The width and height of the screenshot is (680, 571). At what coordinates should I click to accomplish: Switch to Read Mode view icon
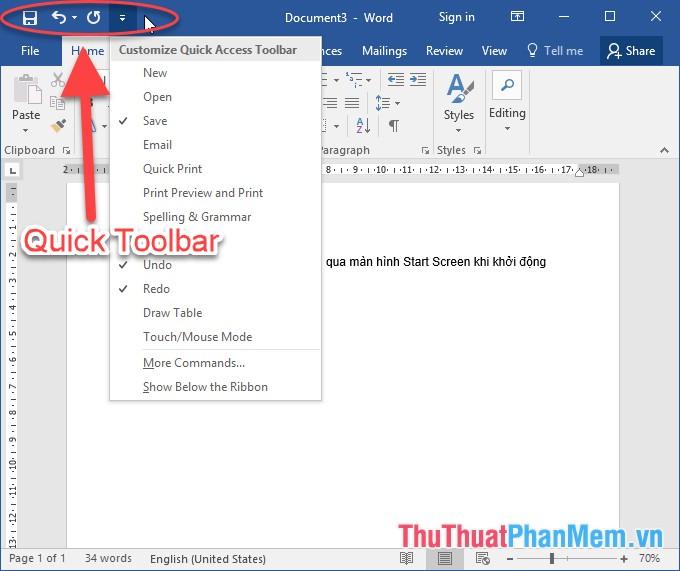coord(406,558)
